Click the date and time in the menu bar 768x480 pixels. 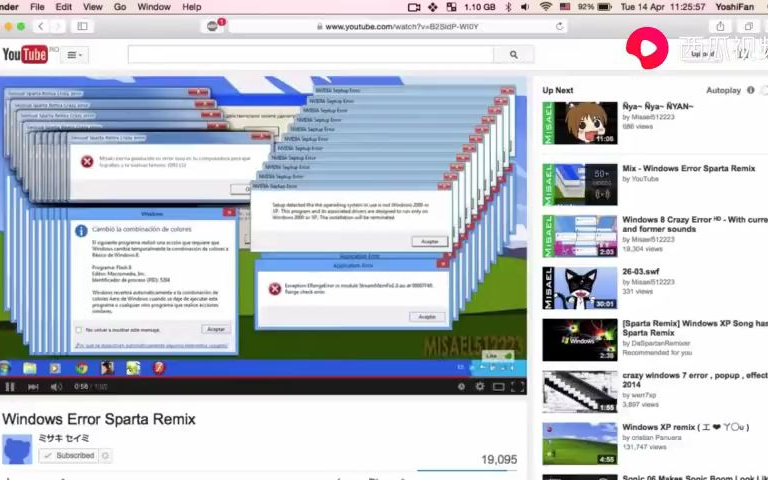tap(662, 7)
